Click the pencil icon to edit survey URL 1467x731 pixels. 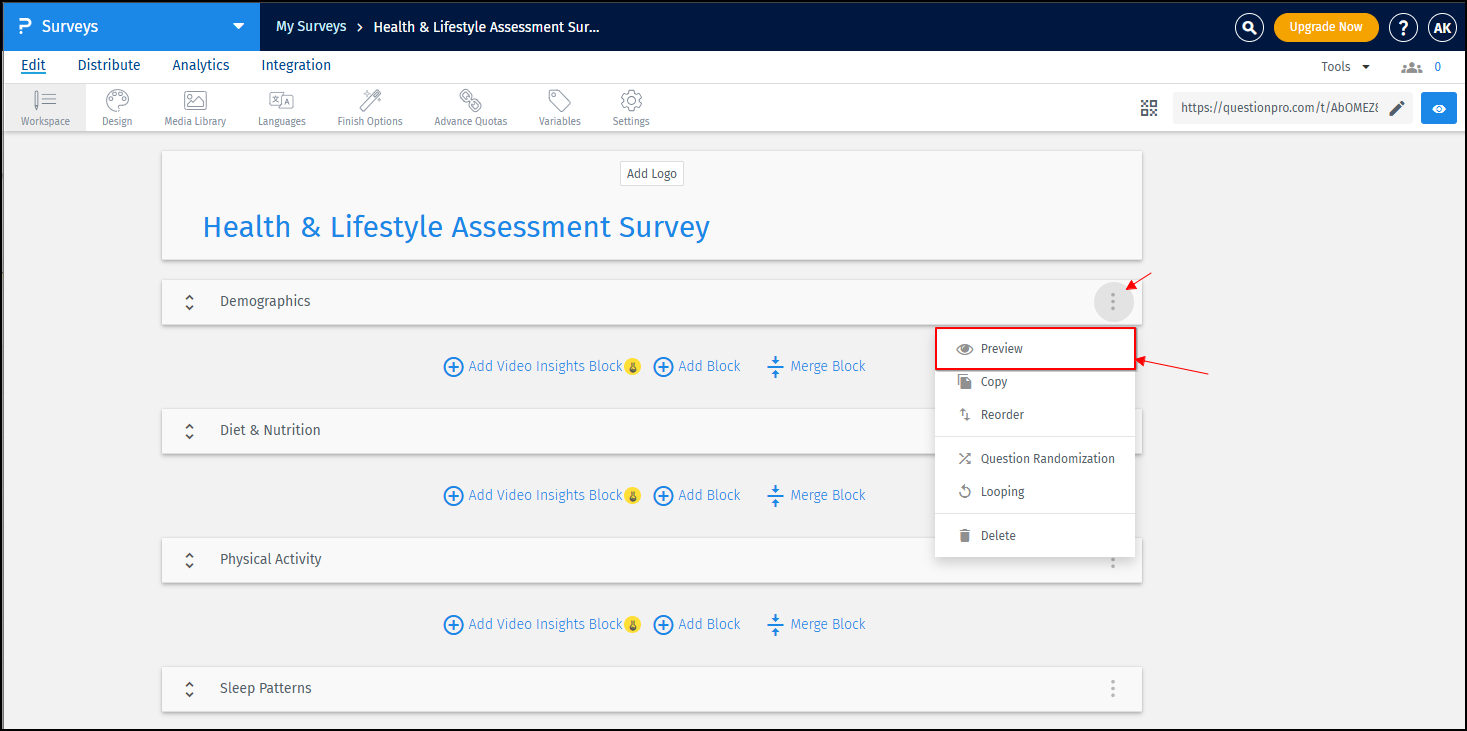1397,107
